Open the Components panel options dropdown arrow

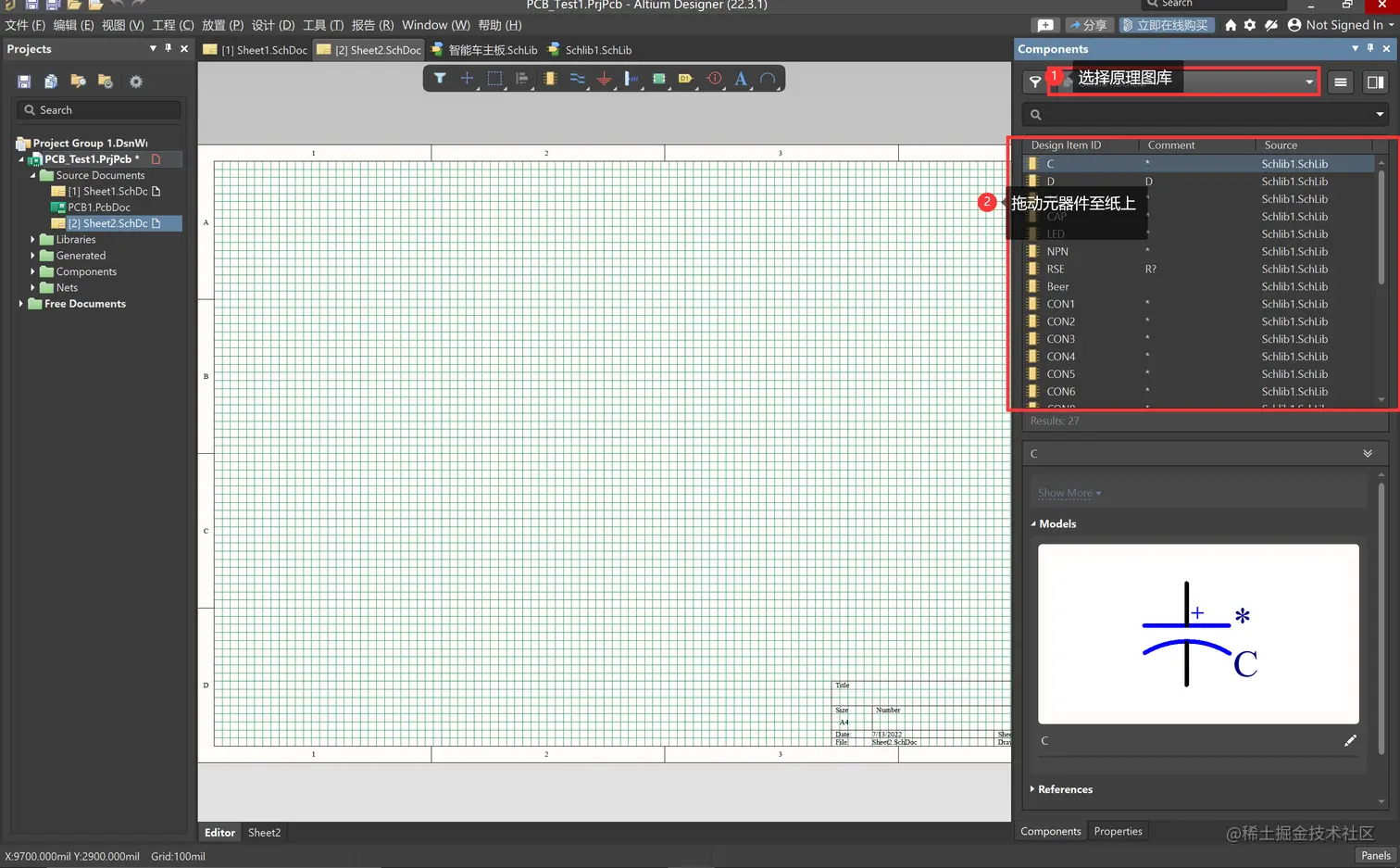pyautogui.click(x=1356, y=48)
